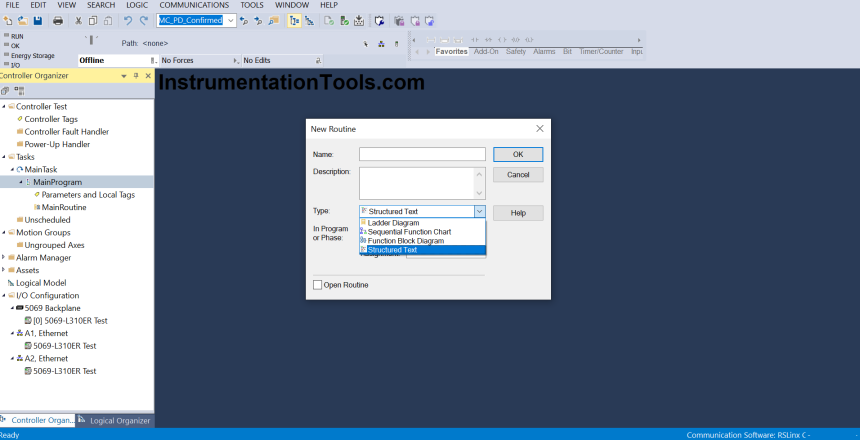
Task: Click Cancel in the New Routine dialog
Action: (518, 175)
